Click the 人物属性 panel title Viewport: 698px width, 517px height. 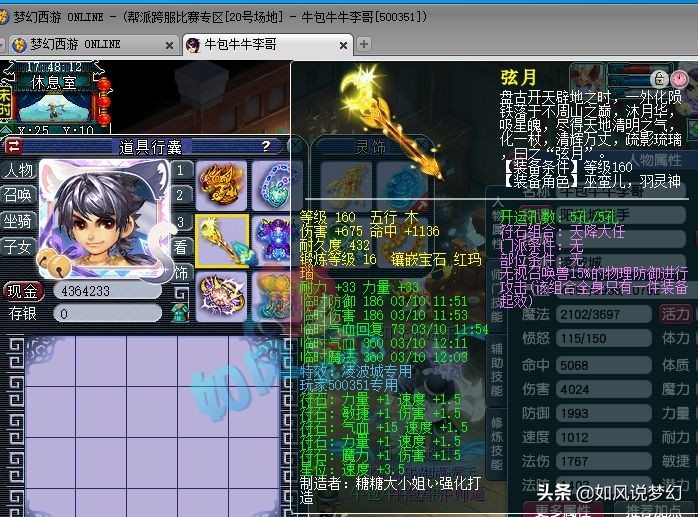click(x=655, y=160)
